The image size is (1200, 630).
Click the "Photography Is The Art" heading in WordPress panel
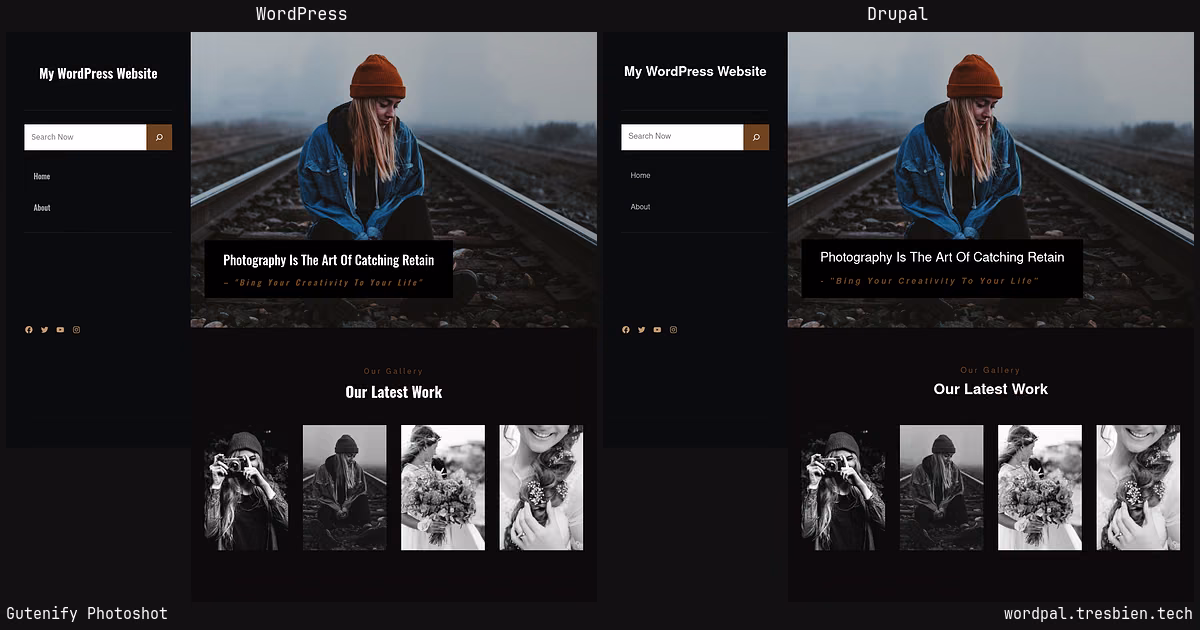(328, 260)
